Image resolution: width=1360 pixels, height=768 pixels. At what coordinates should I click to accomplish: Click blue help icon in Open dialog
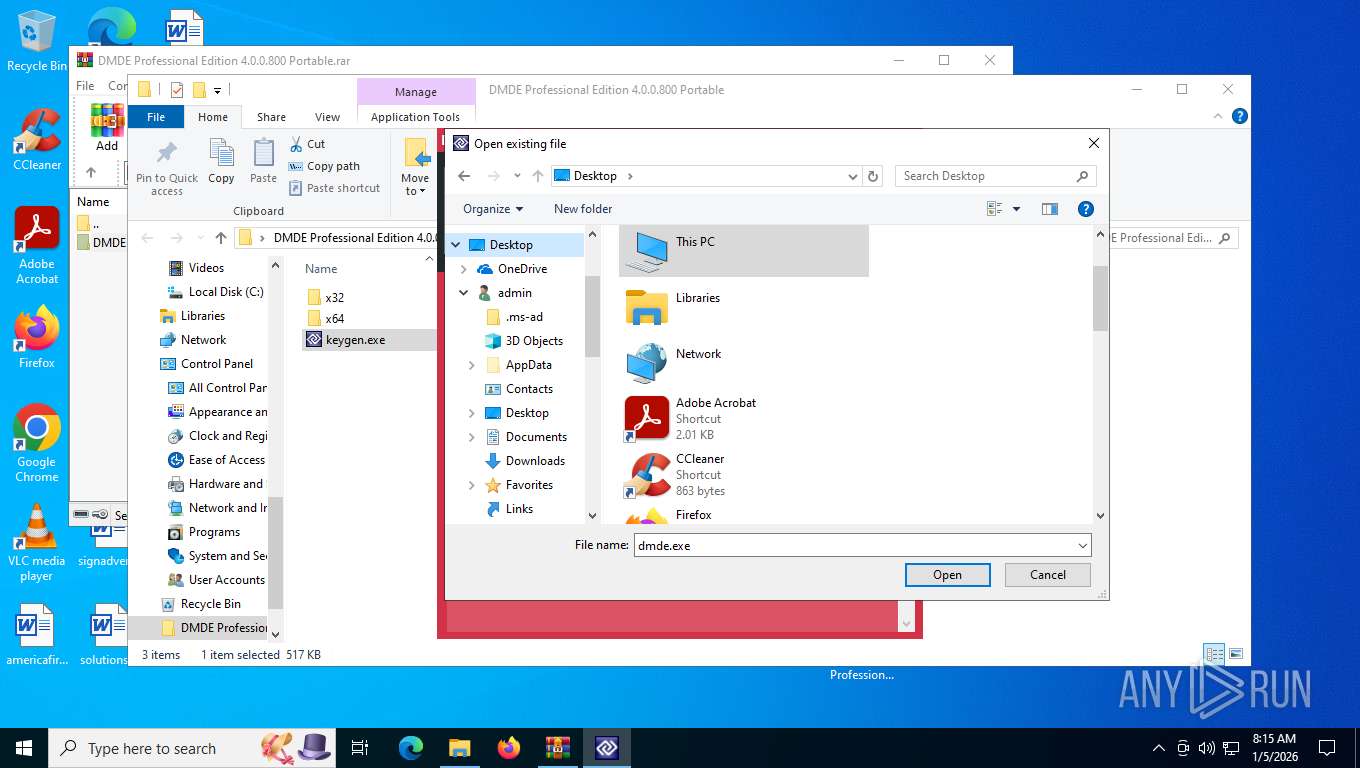click(x=1086, y=209)
